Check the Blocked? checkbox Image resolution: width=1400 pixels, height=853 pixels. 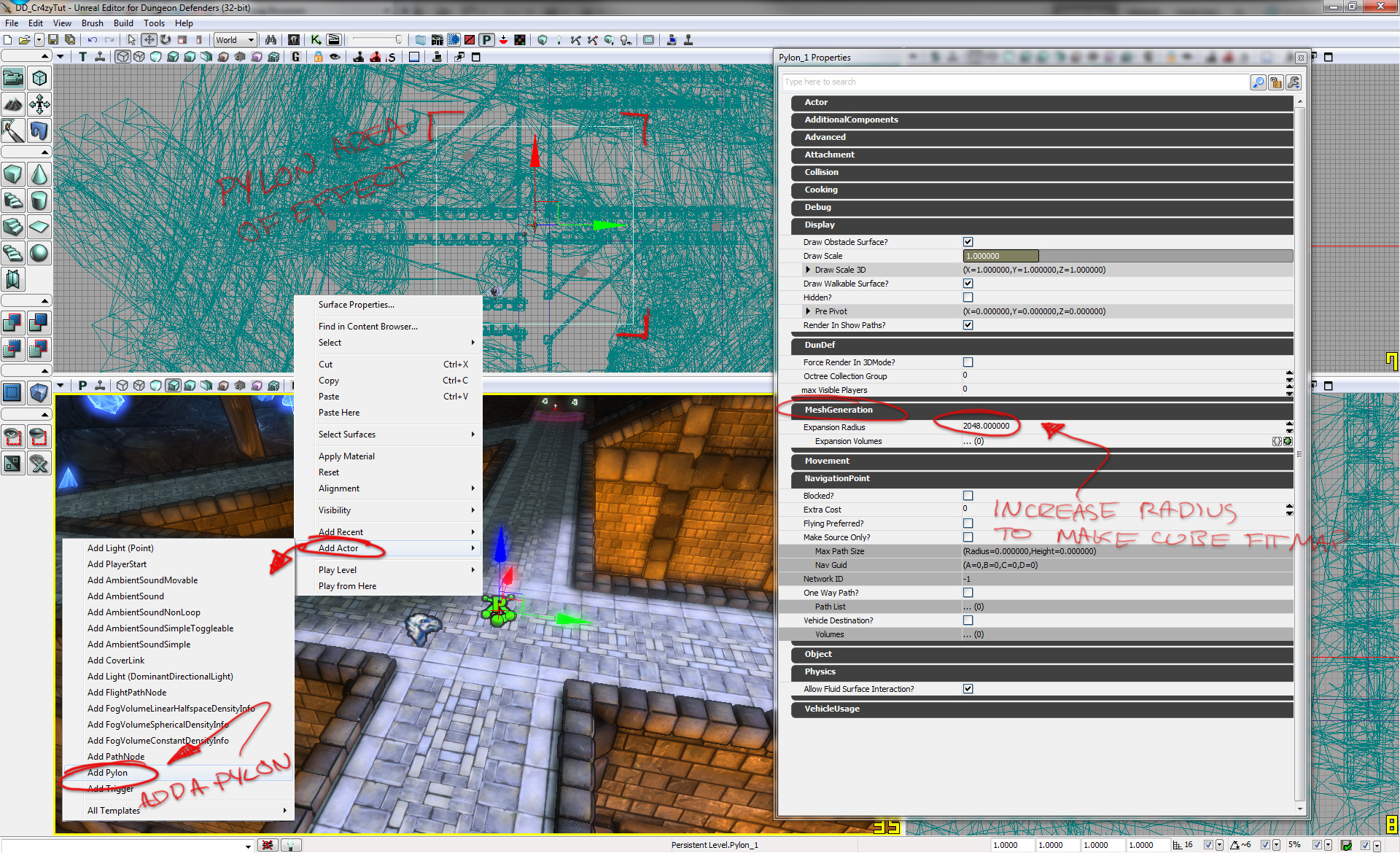968,496
